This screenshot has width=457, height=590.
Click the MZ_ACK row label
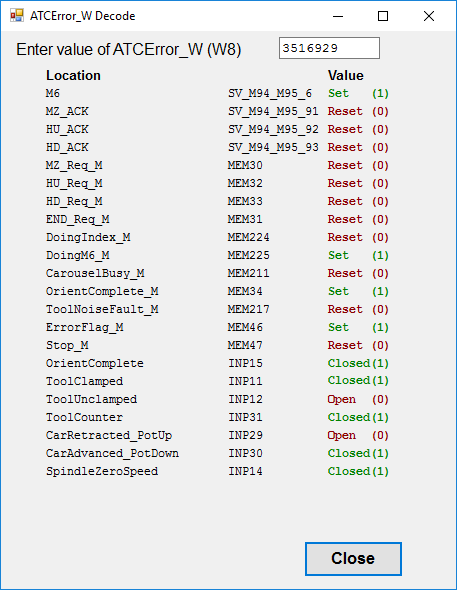click(x=67, y=111)
